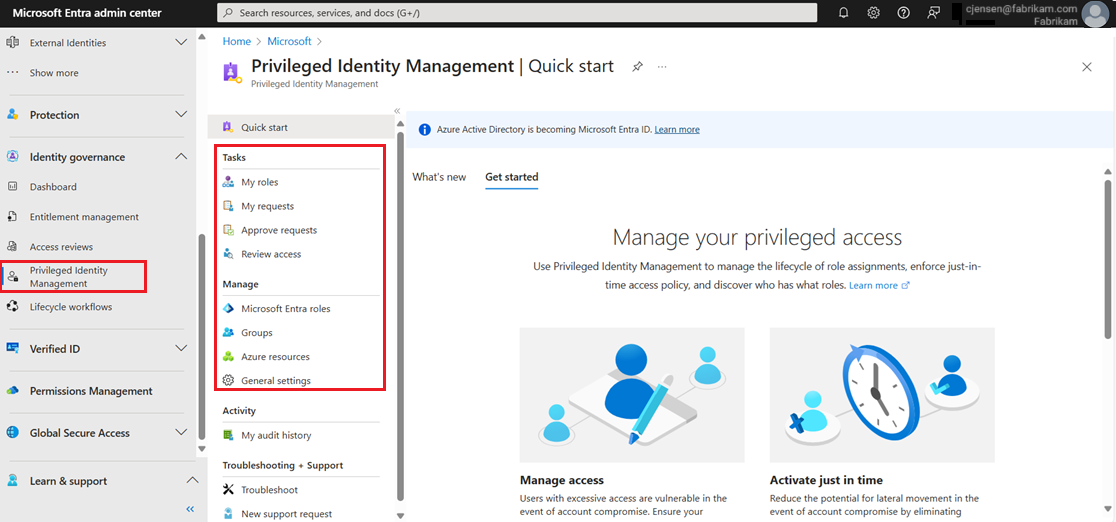1116x522 pixels.
Task: Collapse the Identity governance section
Action: coord(181,157)
